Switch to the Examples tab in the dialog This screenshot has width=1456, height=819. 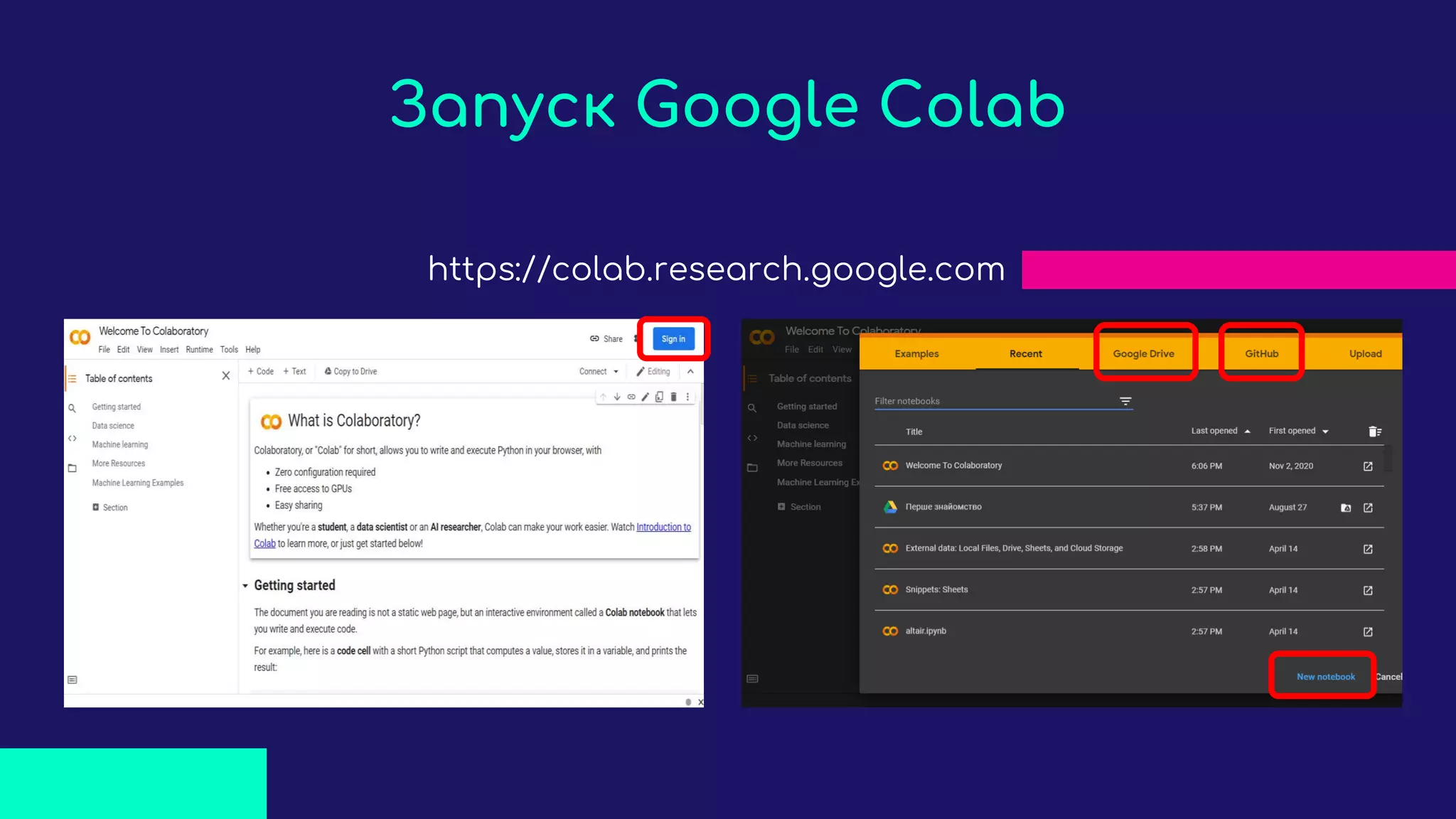tap(916, 353)
